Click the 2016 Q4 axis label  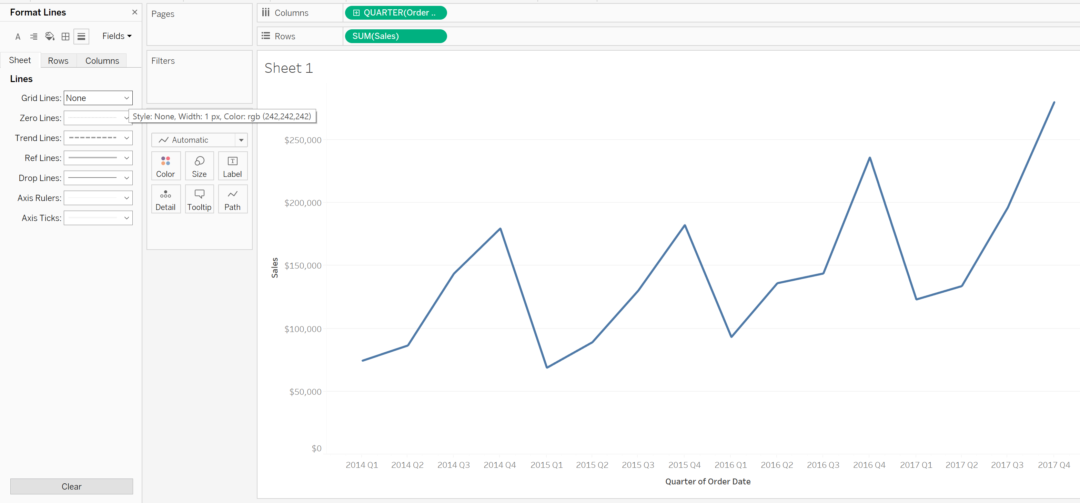(869, 465)
